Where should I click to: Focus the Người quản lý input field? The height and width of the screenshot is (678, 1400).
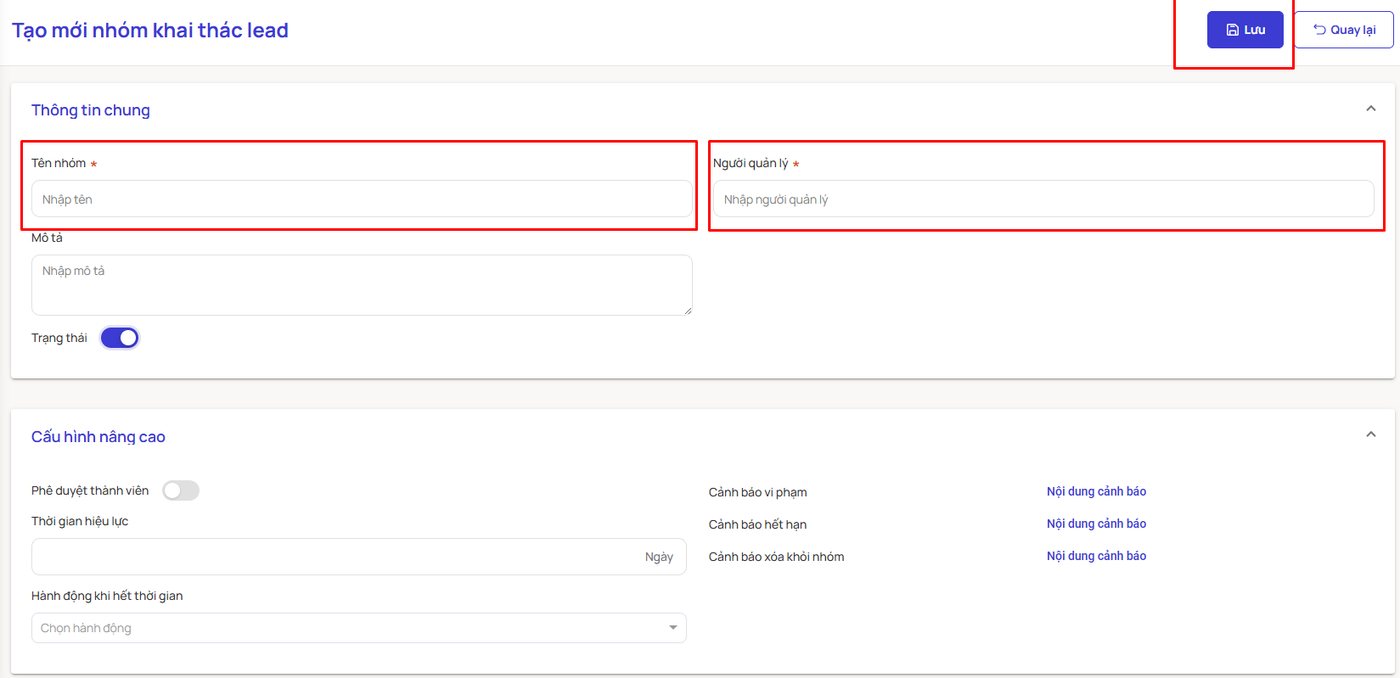[x=1043, y=199]
